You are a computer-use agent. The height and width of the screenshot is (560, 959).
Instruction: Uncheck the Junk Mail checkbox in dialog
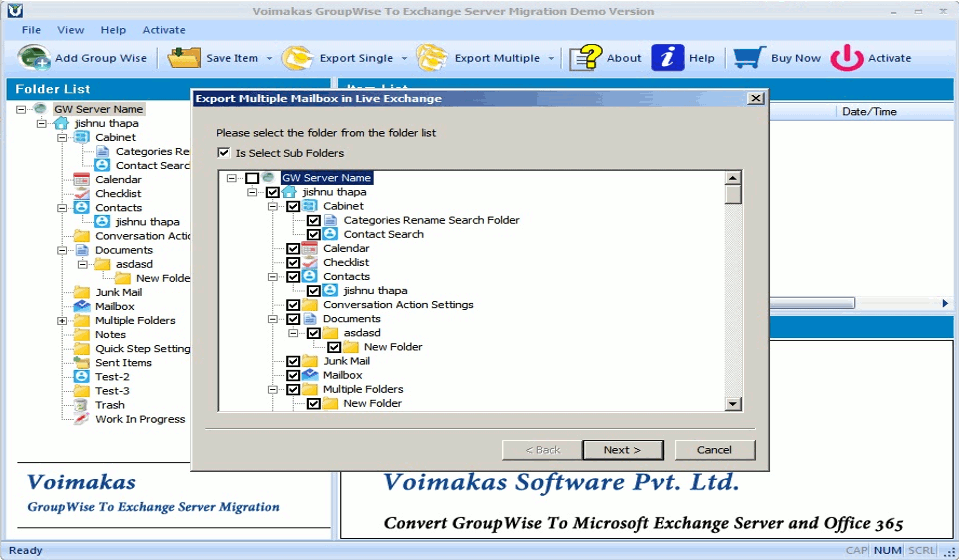pos(293,361)
